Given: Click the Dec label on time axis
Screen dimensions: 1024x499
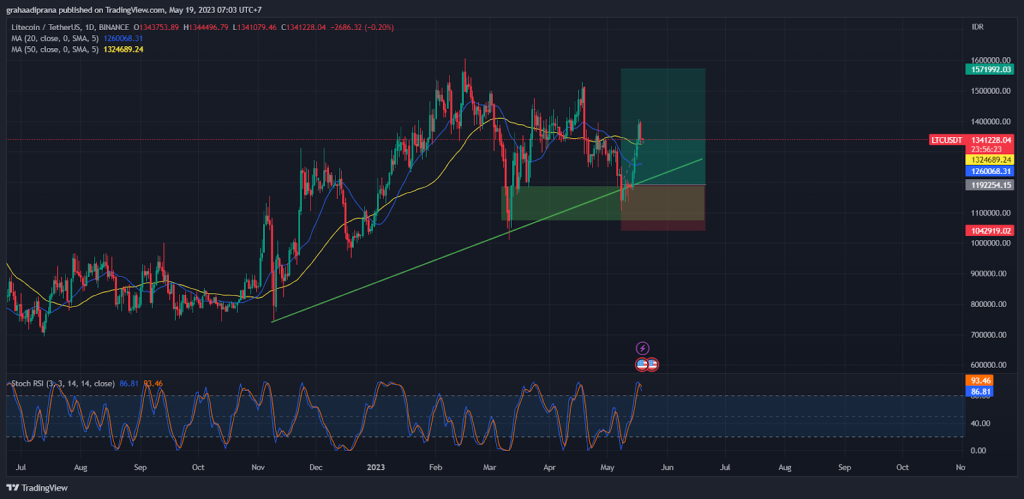Looking at the screenshot, I should click(x=316, y=468).
